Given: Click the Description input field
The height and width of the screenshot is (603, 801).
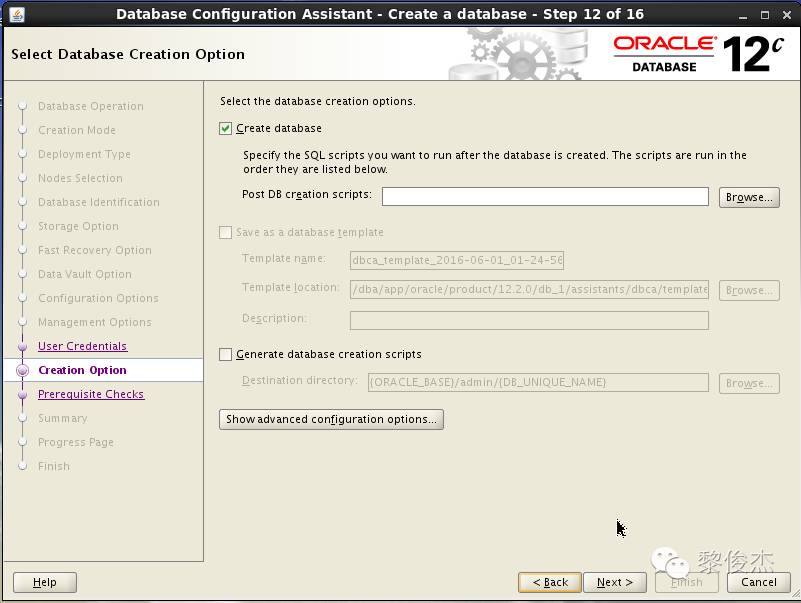Looking at the screenshot, I should [x=529, y=320].
